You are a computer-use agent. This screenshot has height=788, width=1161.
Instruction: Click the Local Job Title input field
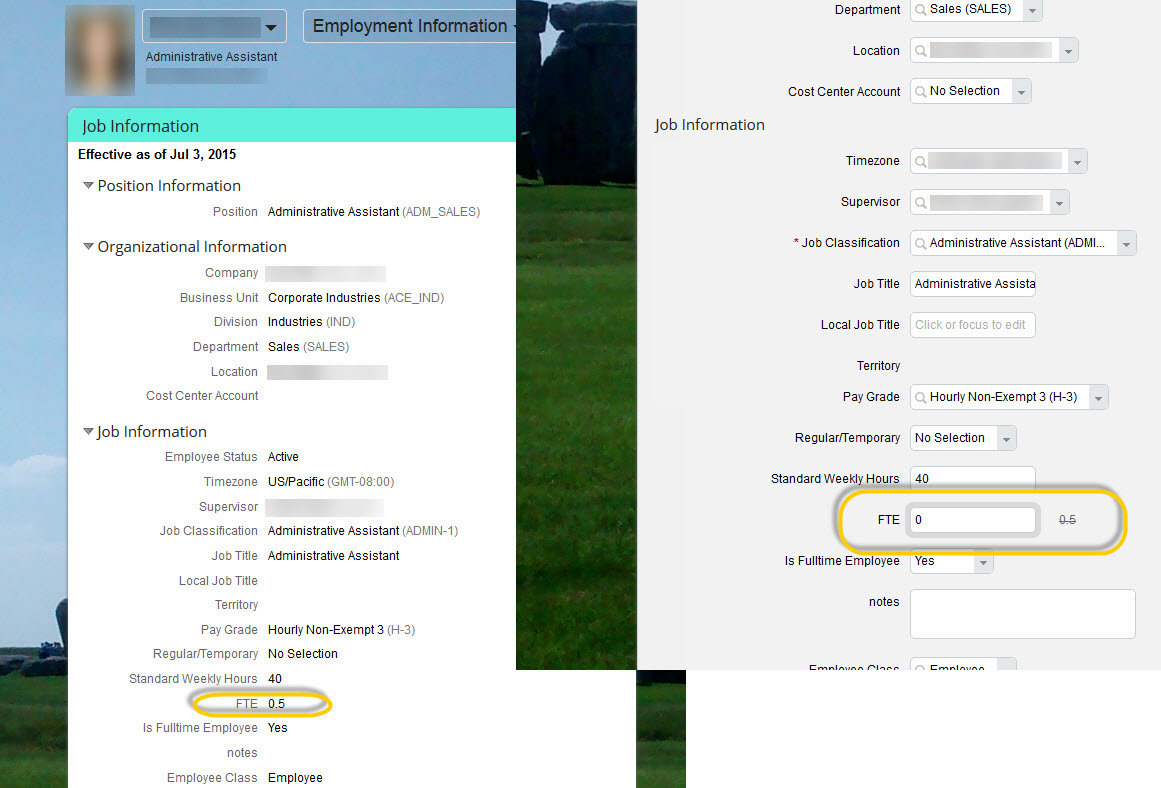tap(973, 324)
